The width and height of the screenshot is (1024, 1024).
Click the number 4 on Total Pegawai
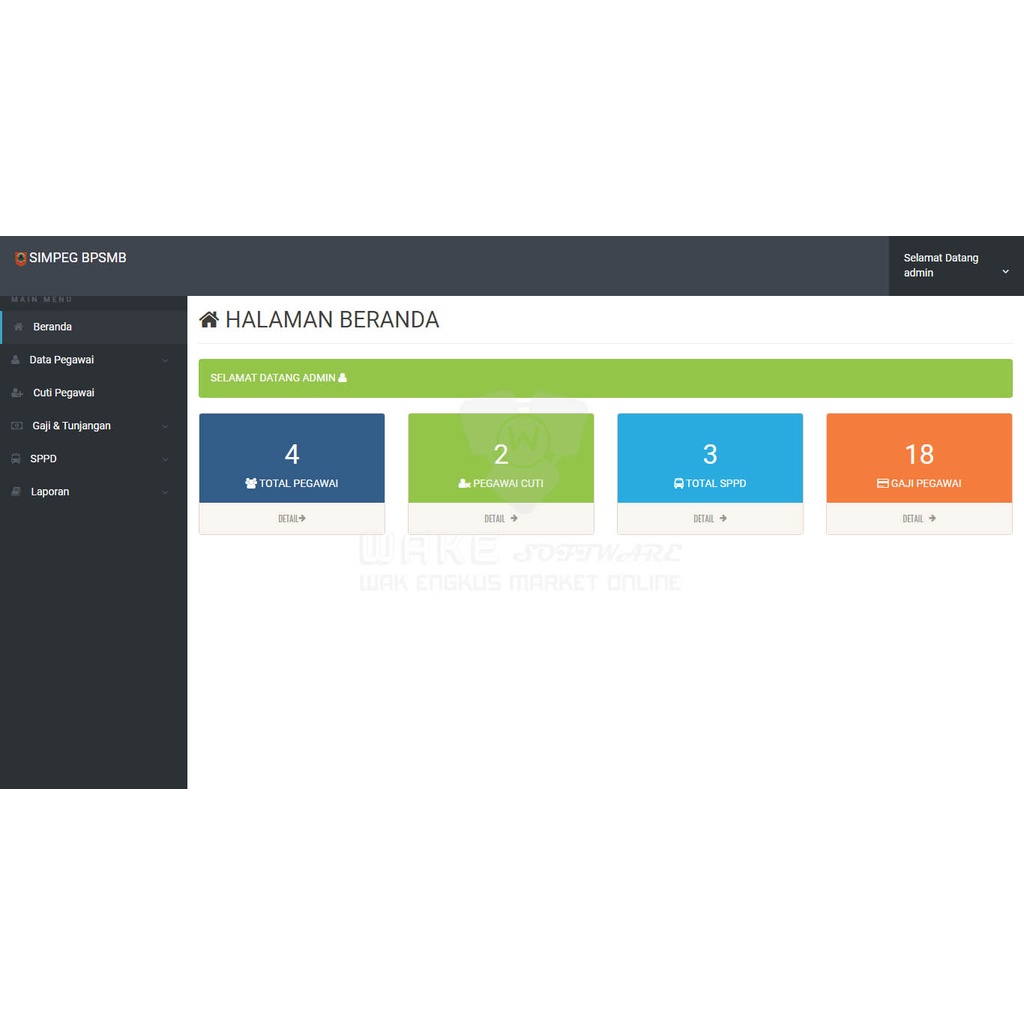click(x=292, y=455)
